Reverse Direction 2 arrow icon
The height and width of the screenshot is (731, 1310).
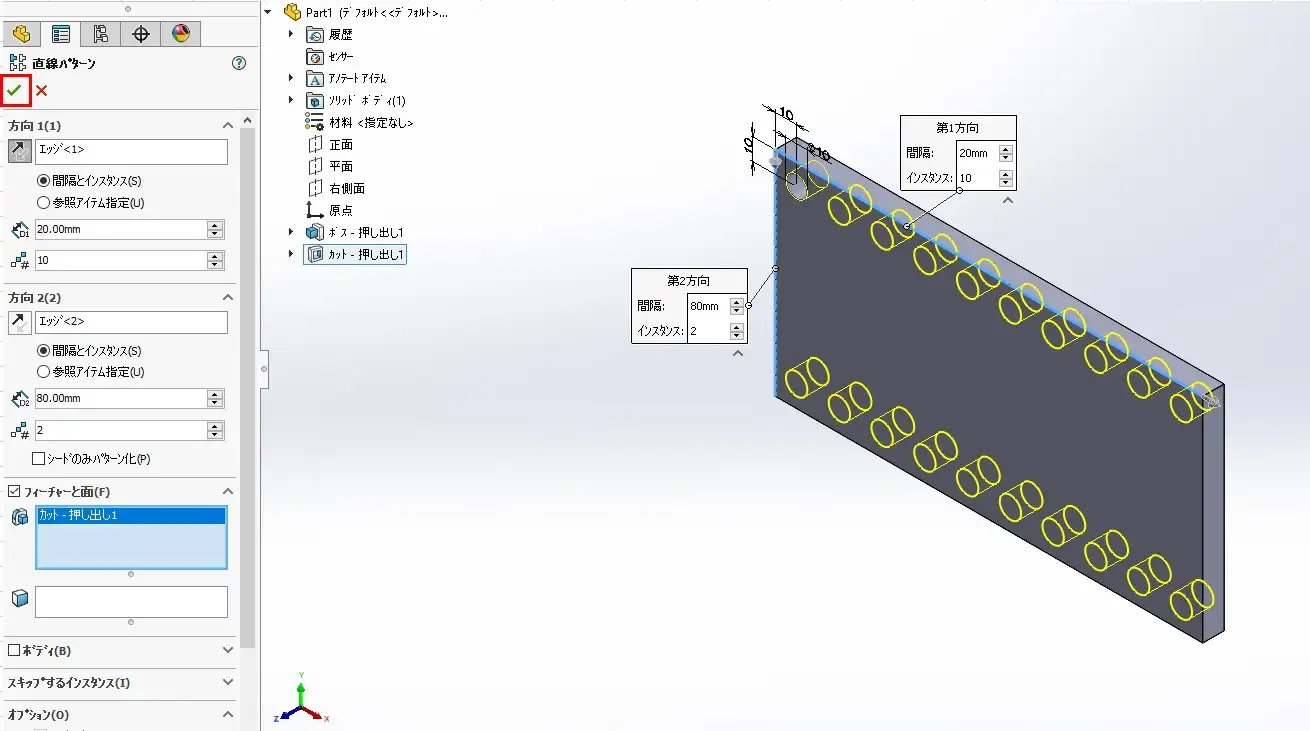pyautogui.click(x=19, y=323)
